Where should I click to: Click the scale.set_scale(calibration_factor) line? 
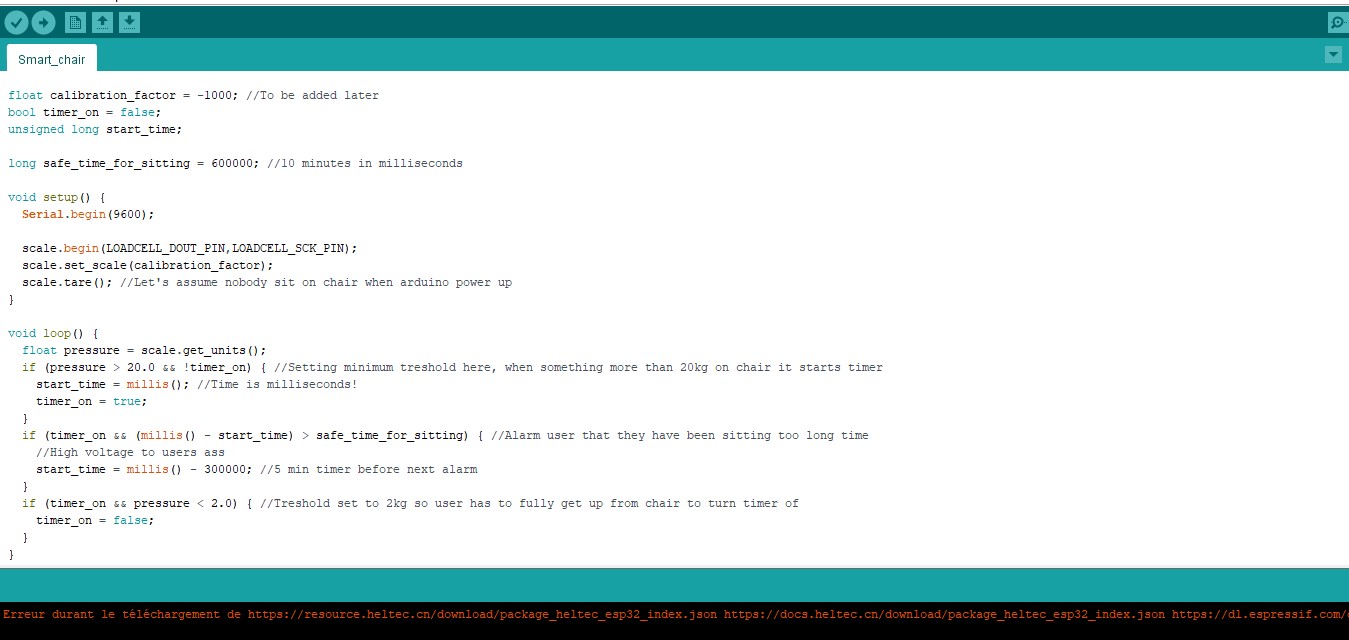(x=147, y=266)
